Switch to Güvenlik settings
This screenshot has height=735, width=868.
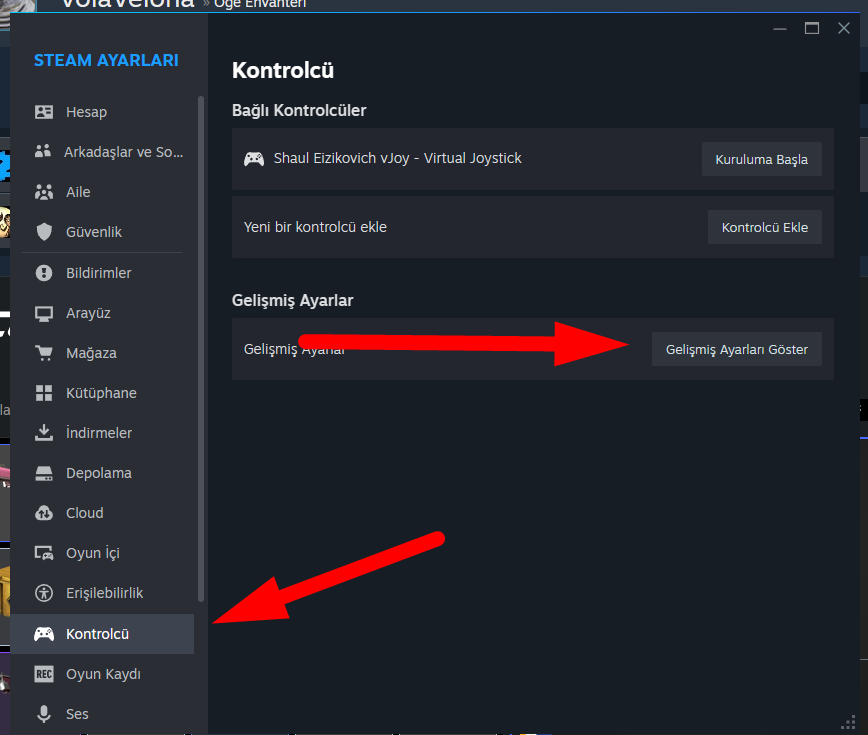coord(102,232)
